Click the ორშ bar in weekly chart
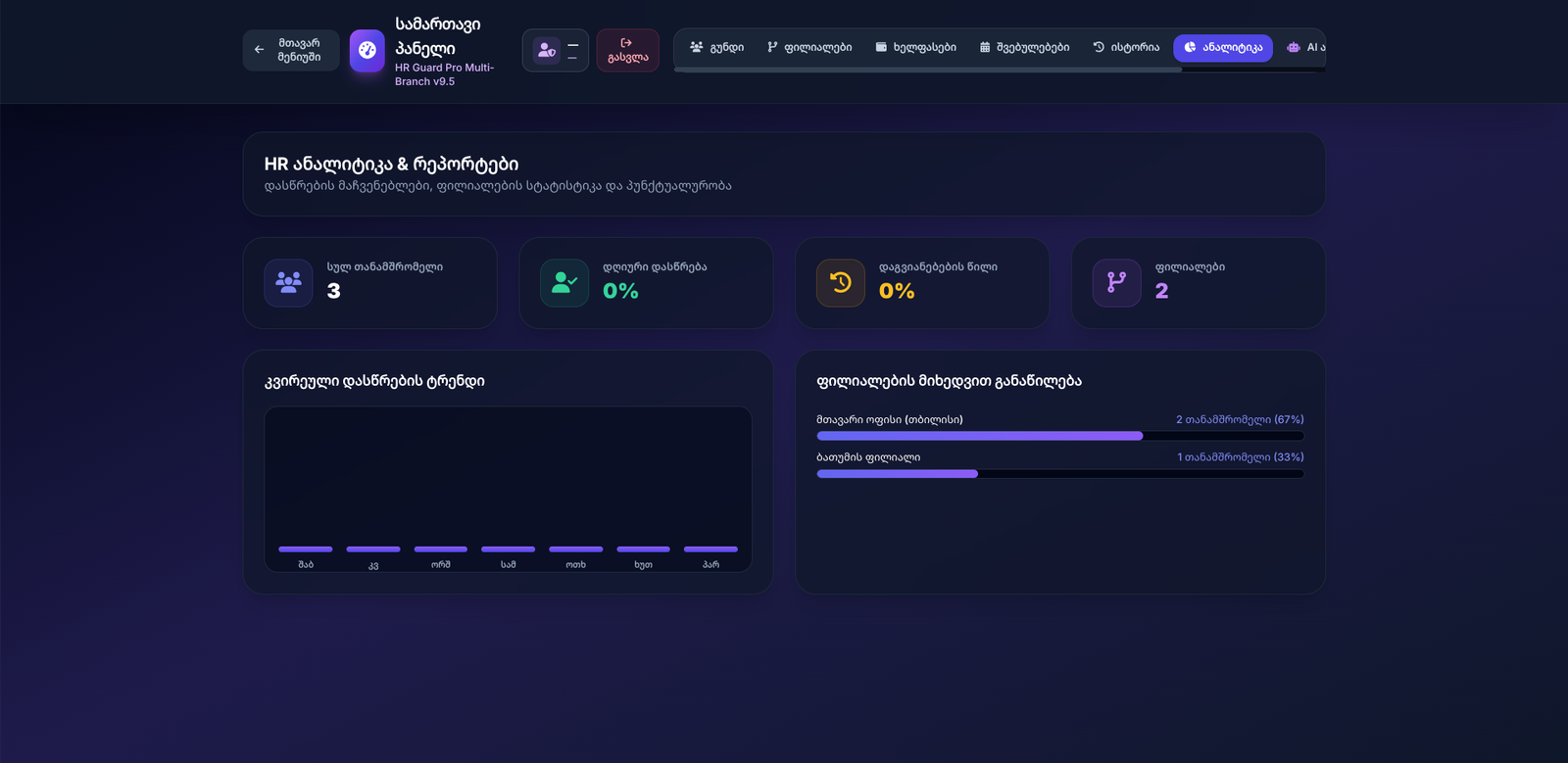Image resolution: width=1568 pixels, height=763 pixels. (441, 549)
